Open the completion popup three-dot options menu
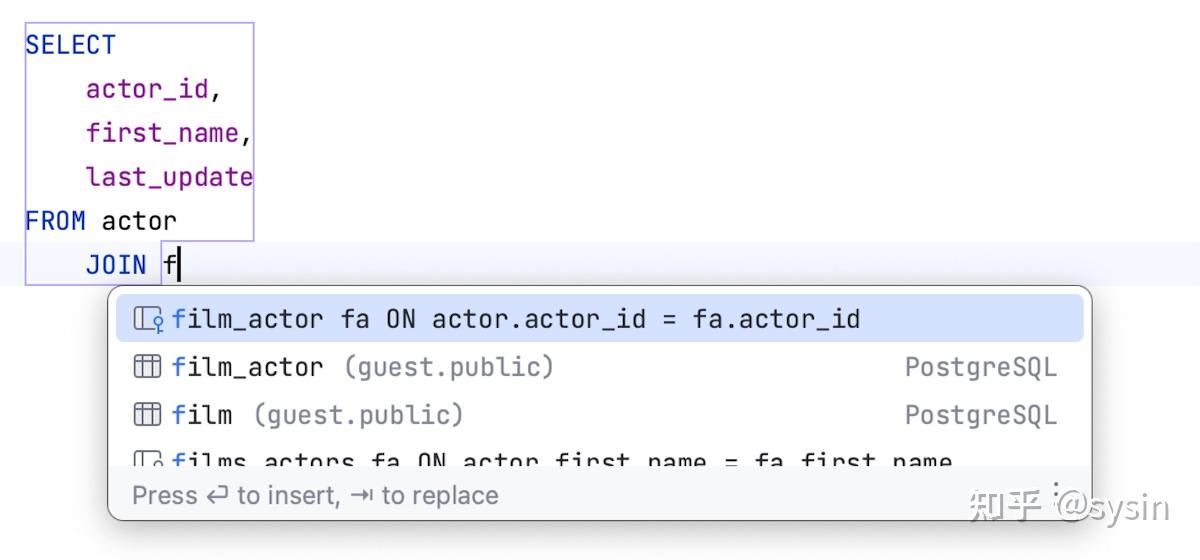The height and width of the screenshot is (560, 1200). pos(1056,493)
